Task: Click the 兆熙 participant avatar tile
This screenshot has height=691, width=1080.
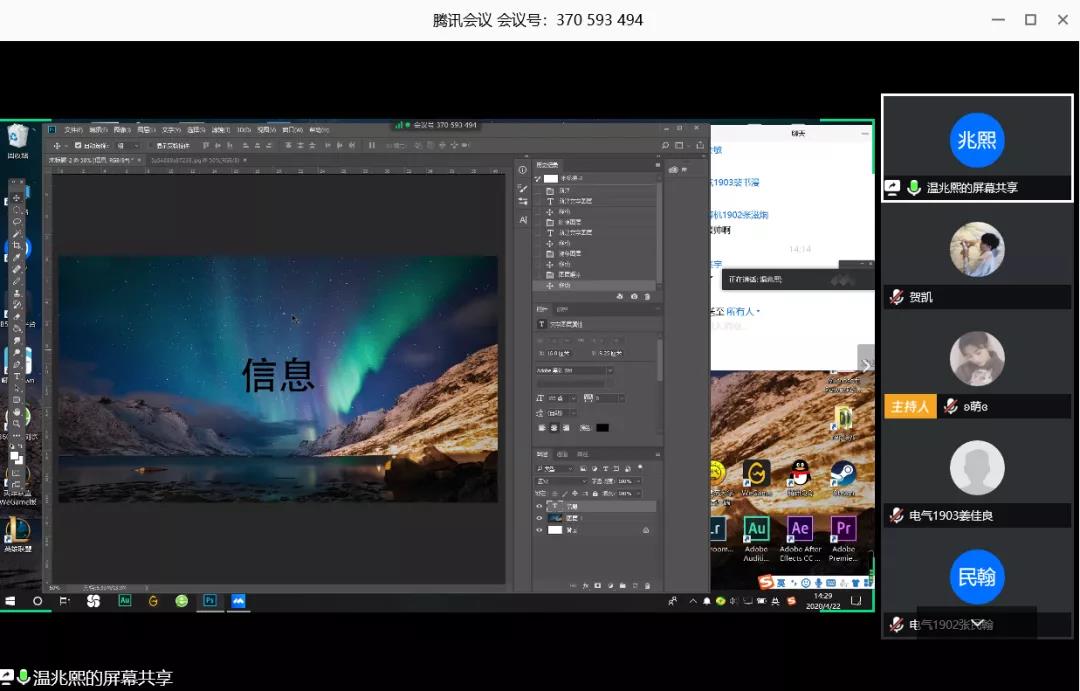Action: [x=976, y=140]
